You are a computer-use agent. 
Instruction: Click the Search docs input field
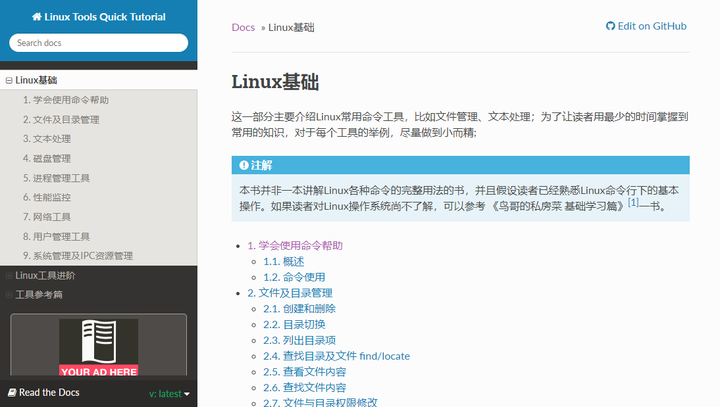tap(98, 43)
